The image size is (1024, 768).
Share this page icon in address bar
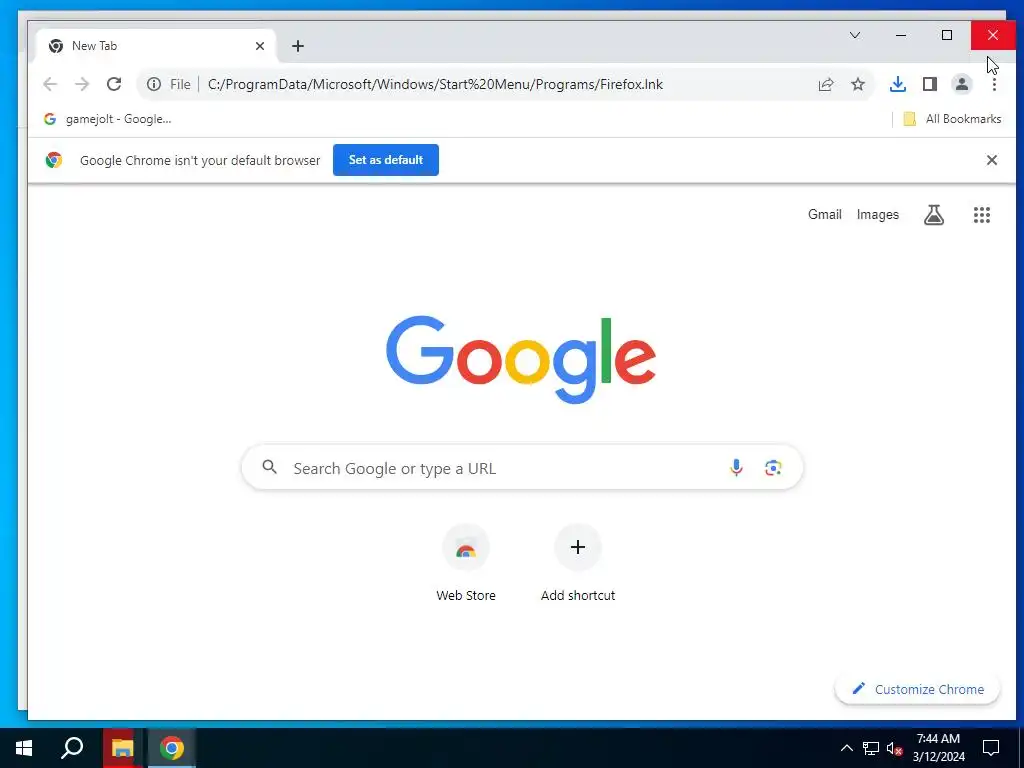point(826,84)
